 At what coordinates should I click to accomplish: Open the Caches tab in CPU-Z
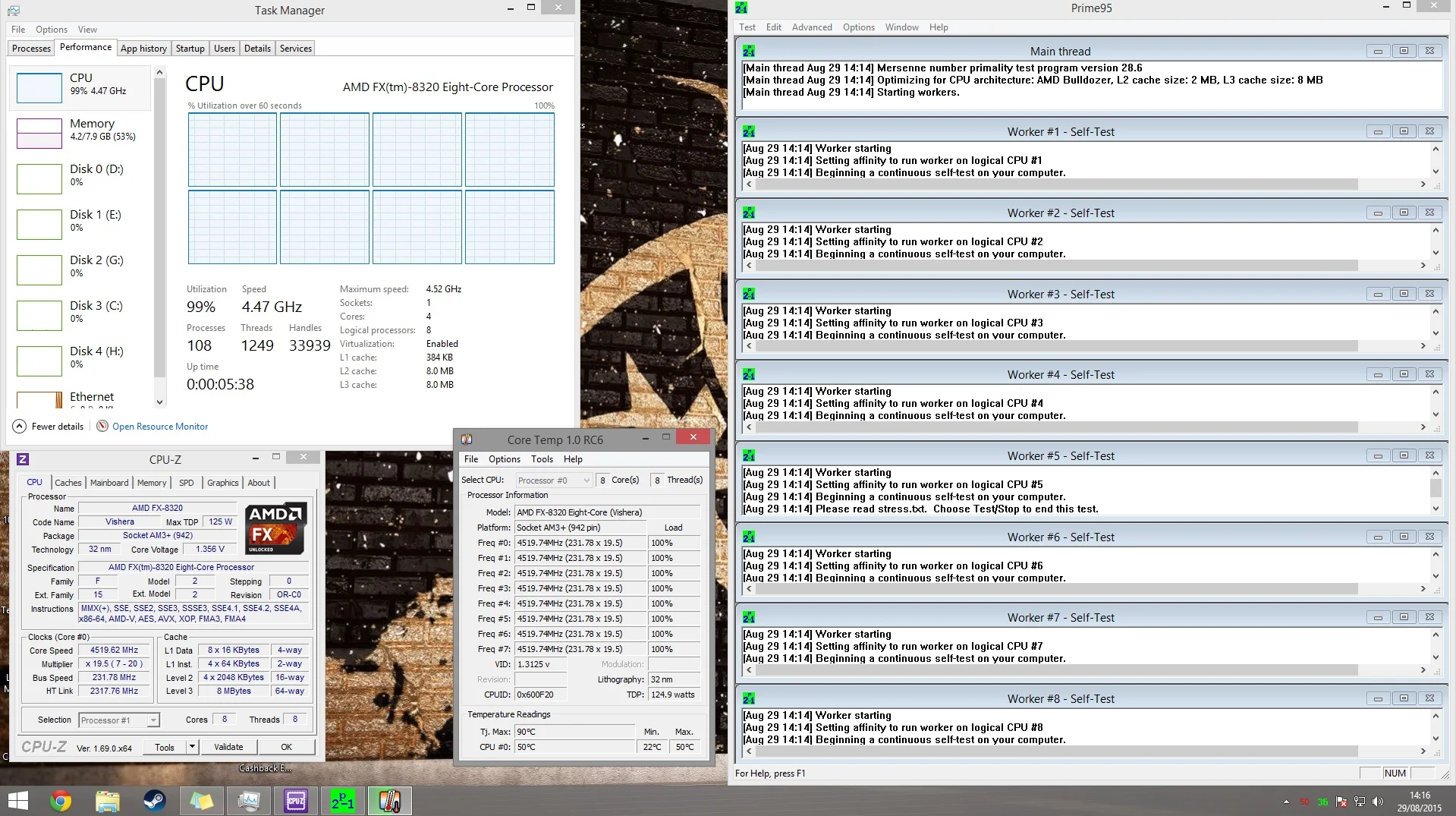click(x=68, y=483)
